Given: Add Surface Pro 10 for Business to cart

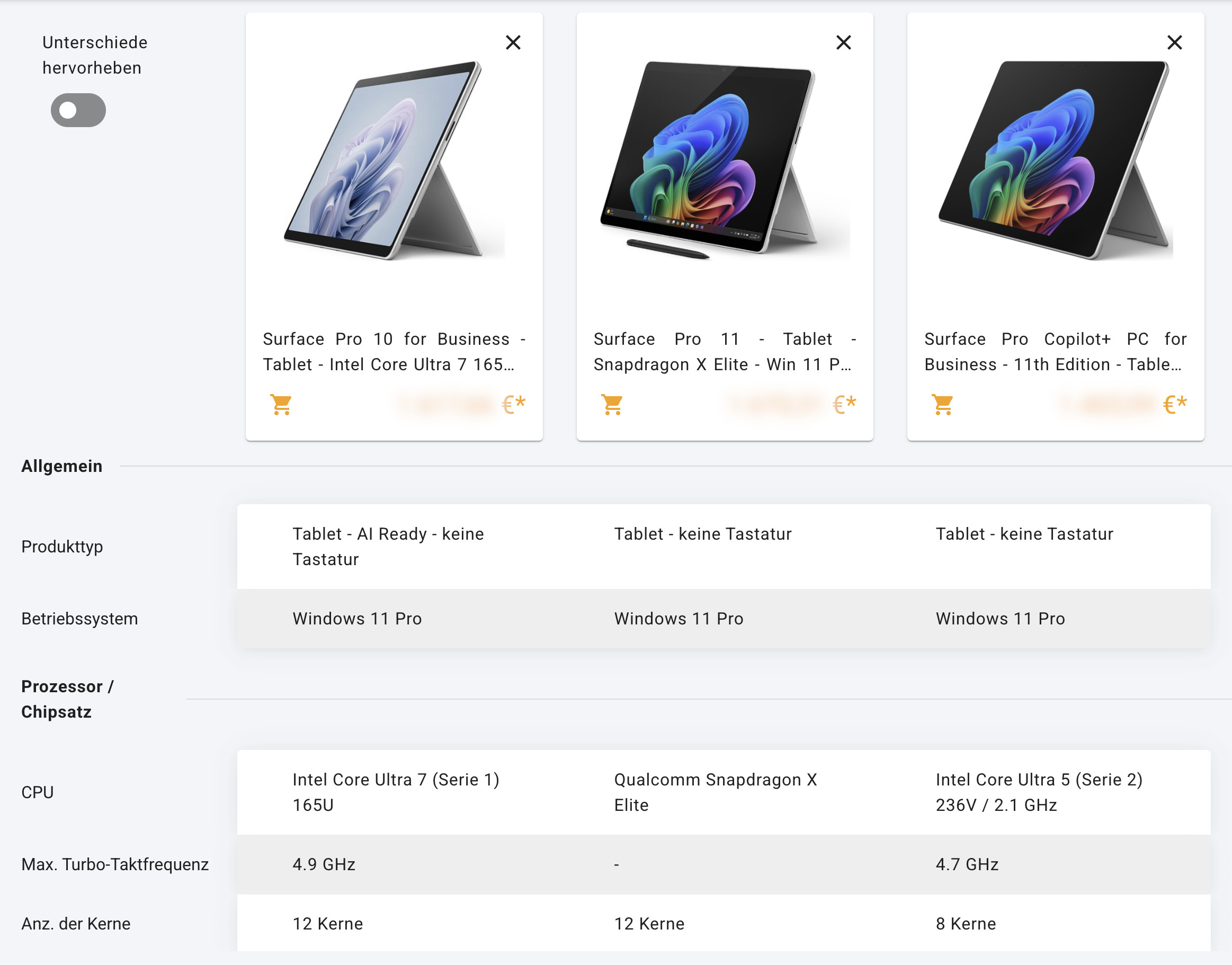Looking at the screenshot, I should click(281, 405).
